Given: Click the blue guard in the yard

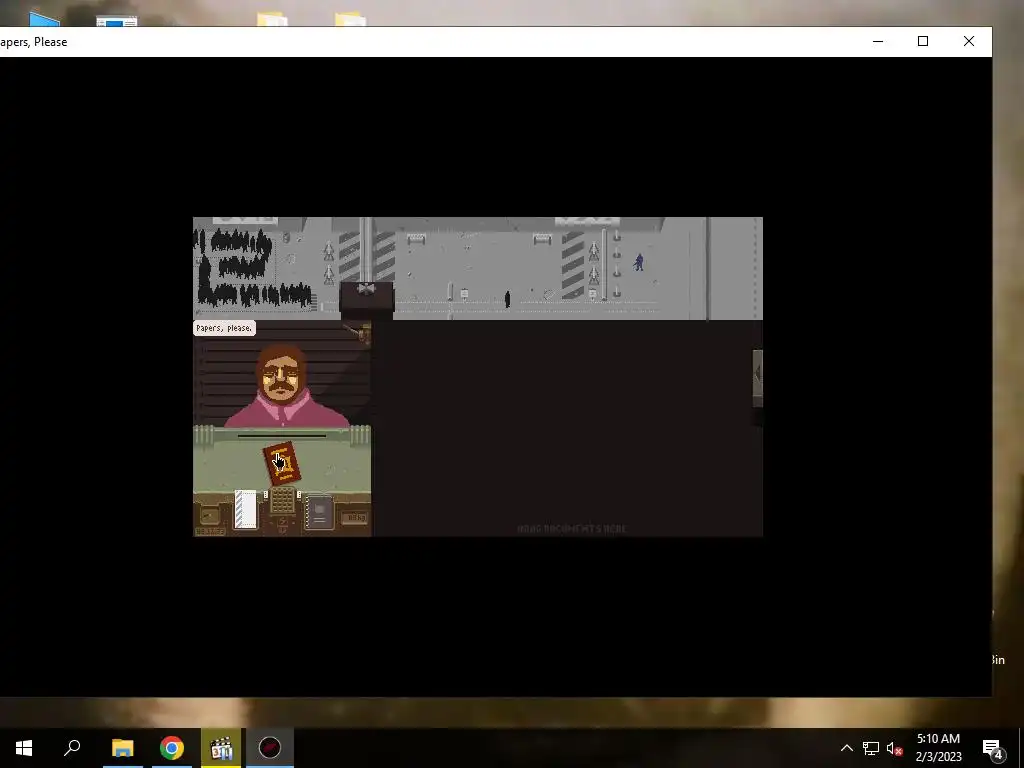Looking at the screenshot, I should tap(639, 263).
